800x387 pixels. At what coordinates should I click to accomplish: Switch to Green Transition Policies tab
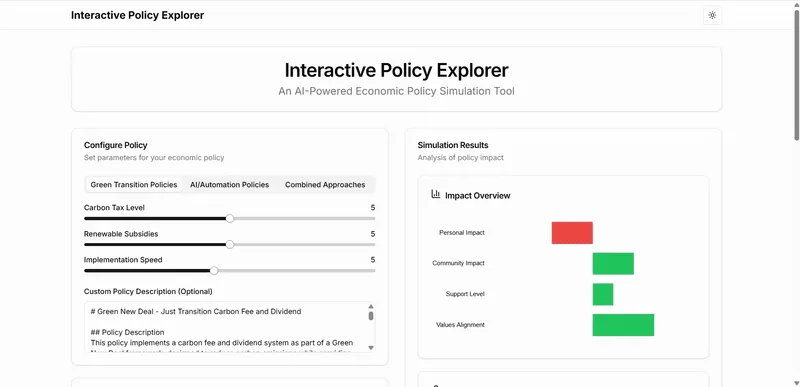click(x=134, y=185)
